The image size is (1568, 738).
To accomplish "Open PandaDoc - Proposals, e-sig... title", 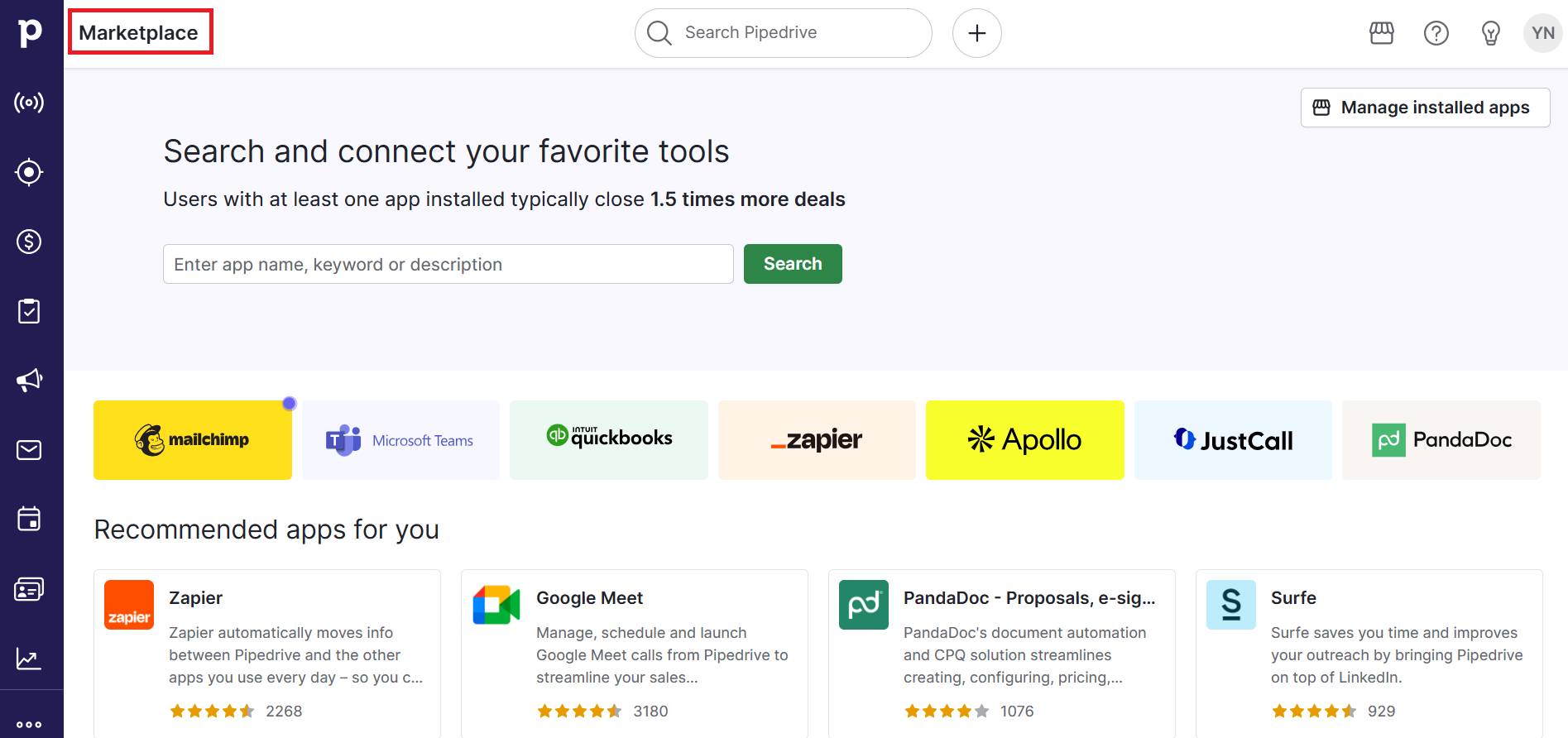I will pyautogui.click(x=1029, y=598).
